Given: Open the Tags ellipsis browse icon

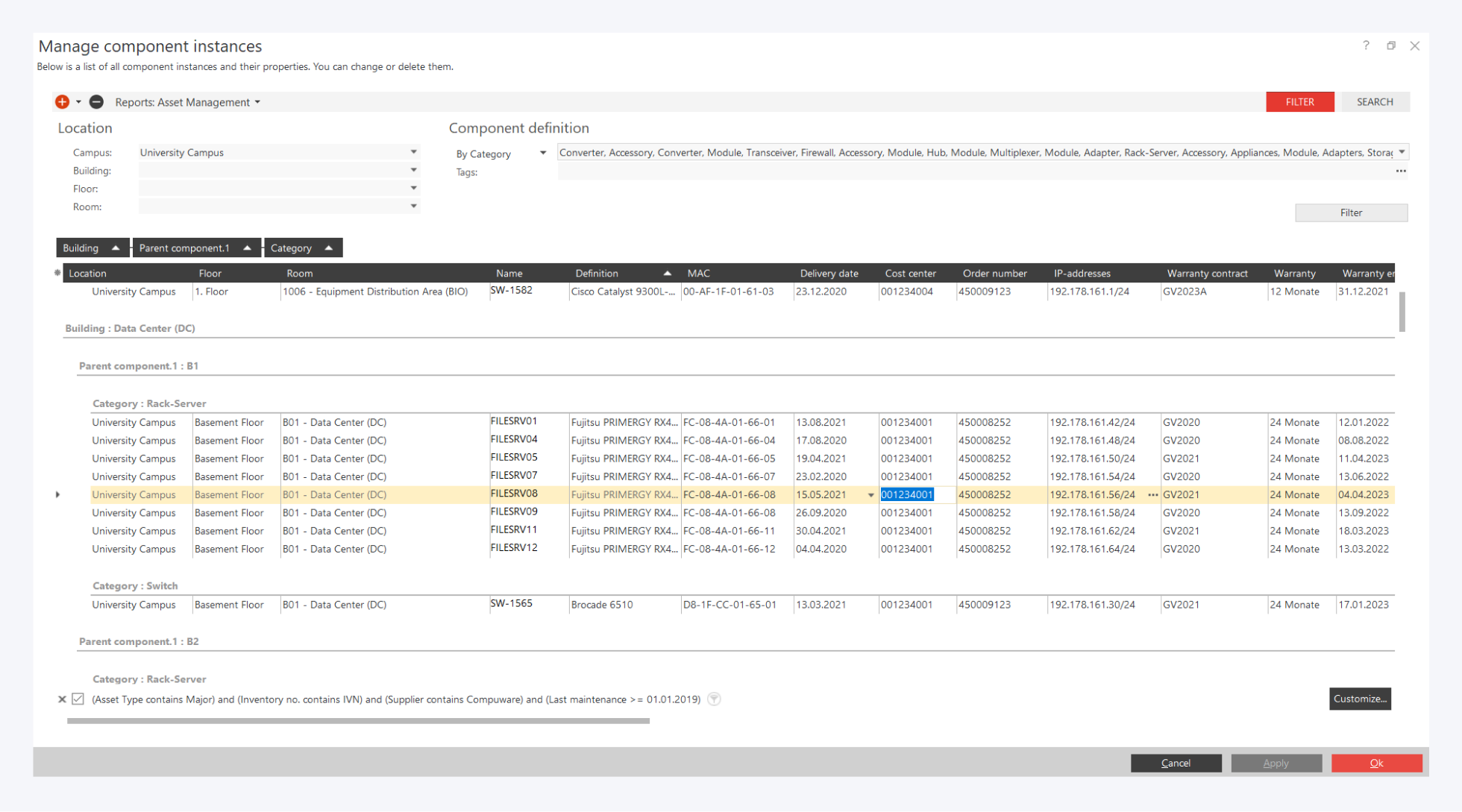Looking at the screenshot, I should pyautogui.click(x=1401, y=171).
